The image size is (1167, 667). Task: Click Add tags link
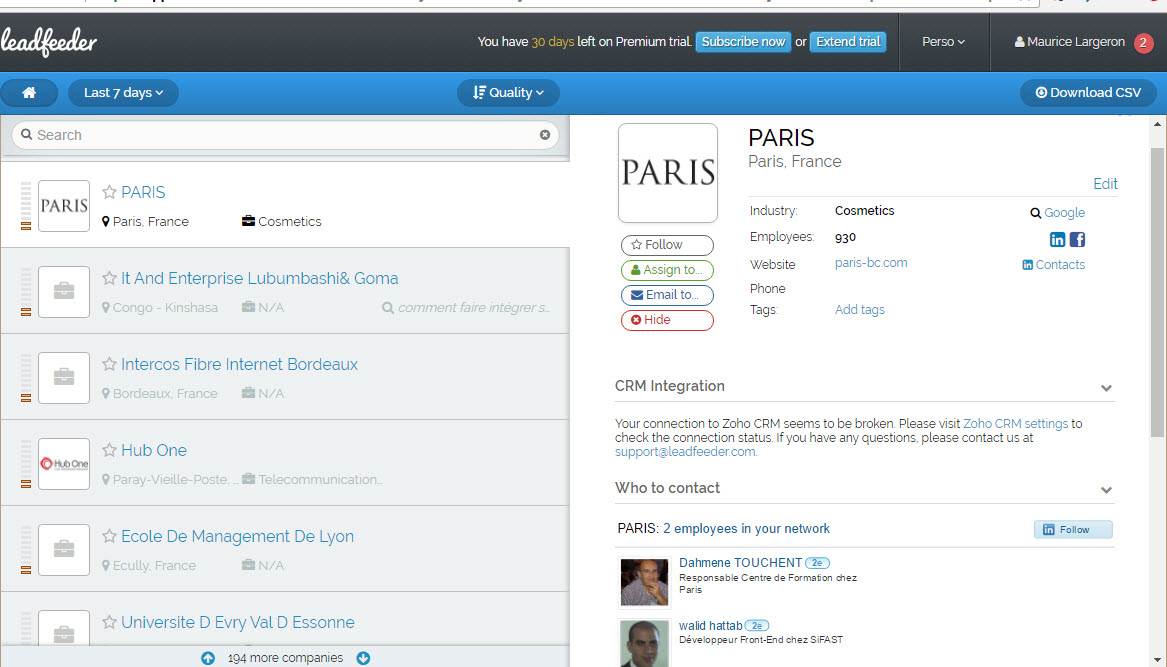point(860,310)
